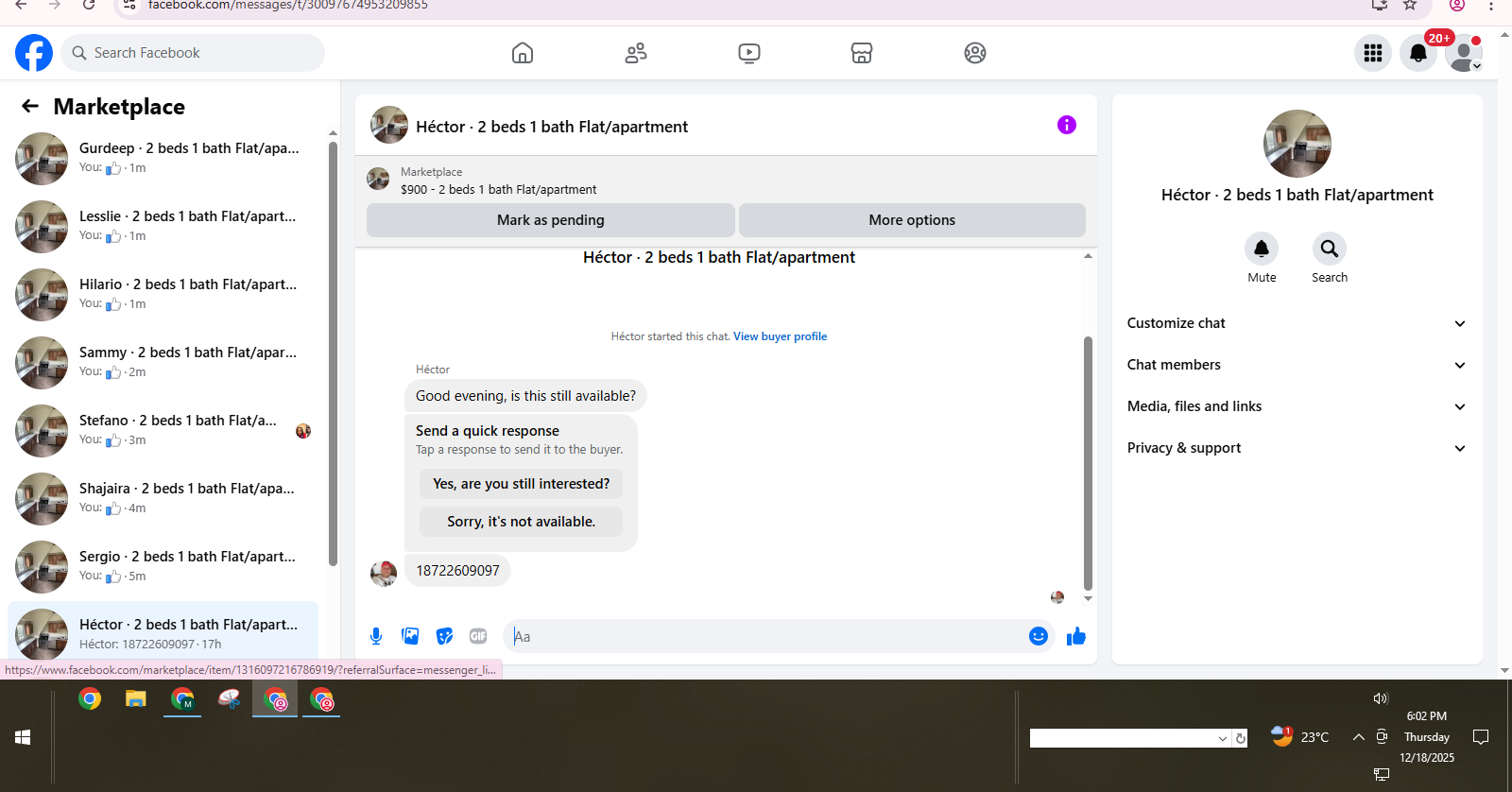
Task: Open the Lesslie conversation
Action: [x=163, y=227]
